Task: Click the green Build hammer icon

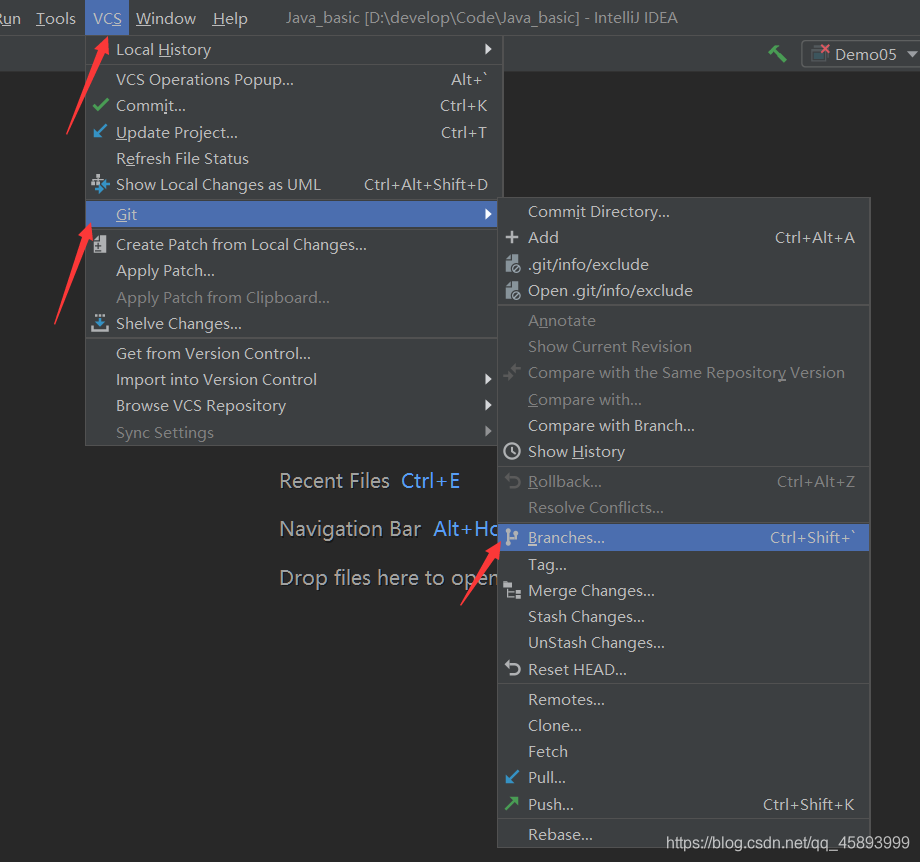Action: (x=777, y=54)
